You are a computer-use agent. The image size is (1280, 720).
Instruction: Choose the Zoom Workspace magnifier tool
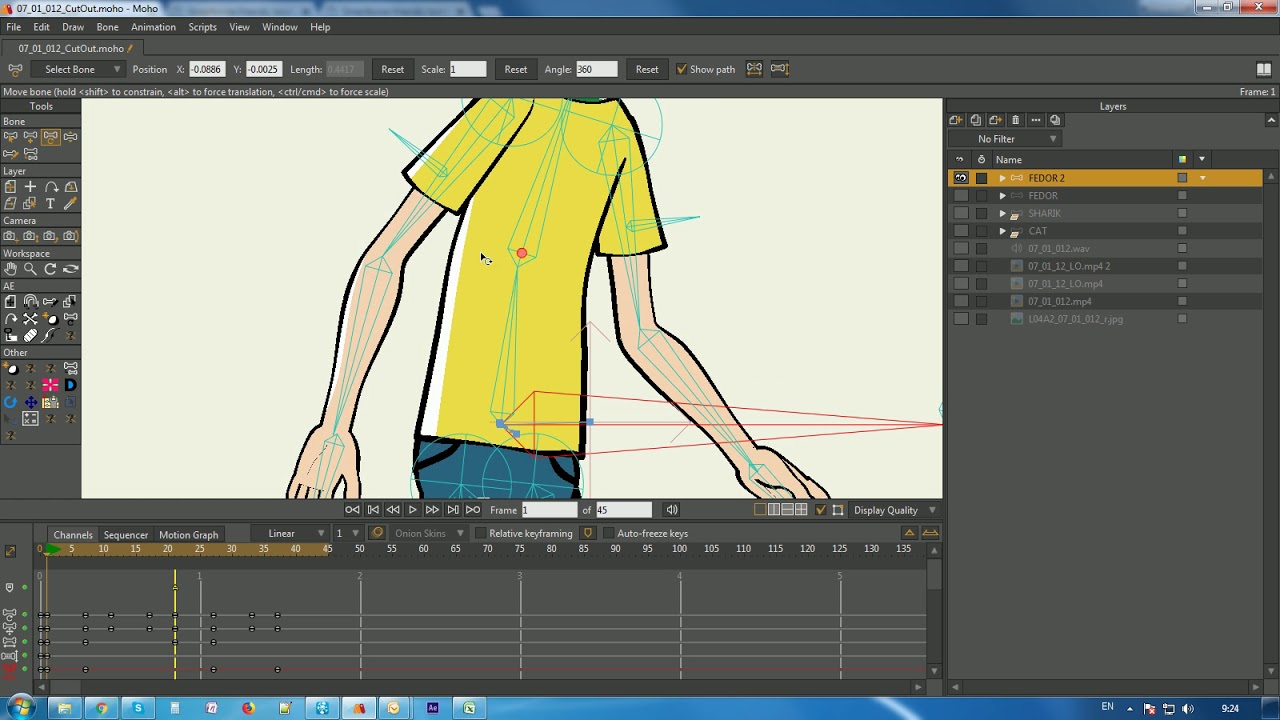tap(30, 269)
